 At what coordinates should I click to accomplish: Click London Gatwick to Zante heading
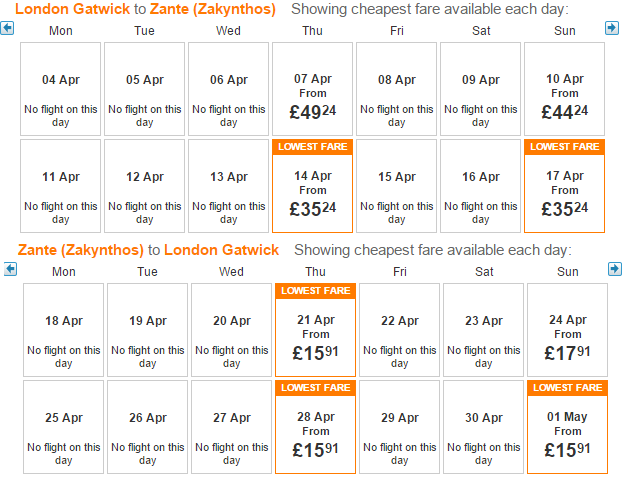[x=145, y=9]
